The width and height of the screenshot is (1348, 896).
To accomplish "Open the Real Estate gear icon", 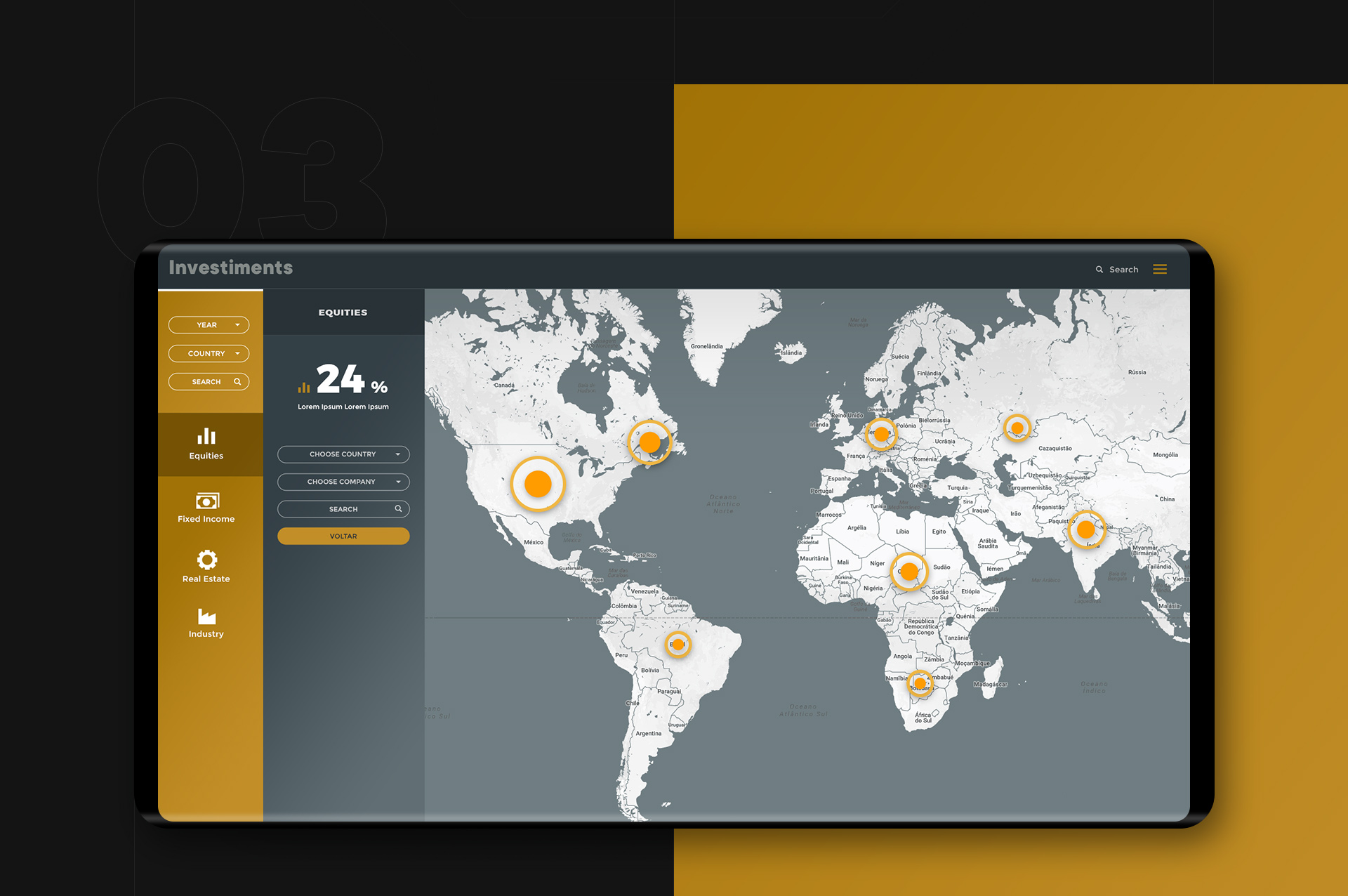I will coord(206,560).
